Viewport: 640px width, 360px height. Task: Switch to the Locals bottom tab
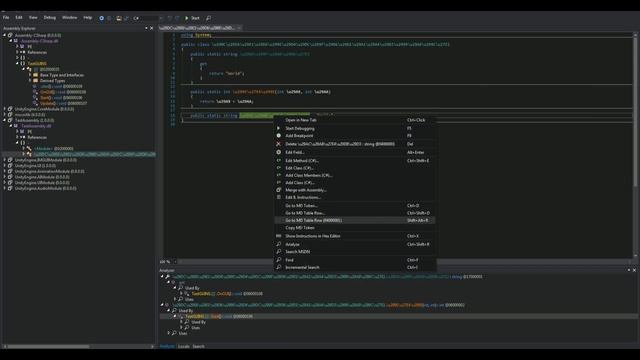coord(184,346)
